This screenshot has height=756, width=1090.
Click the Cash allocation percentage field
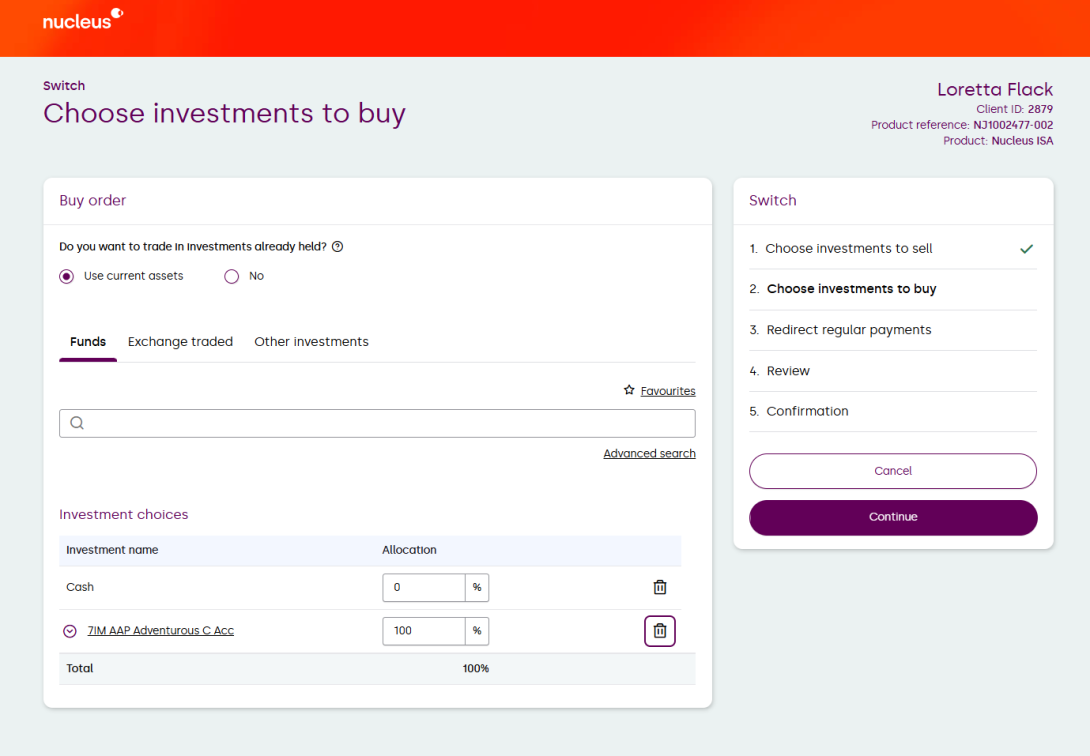423,588
